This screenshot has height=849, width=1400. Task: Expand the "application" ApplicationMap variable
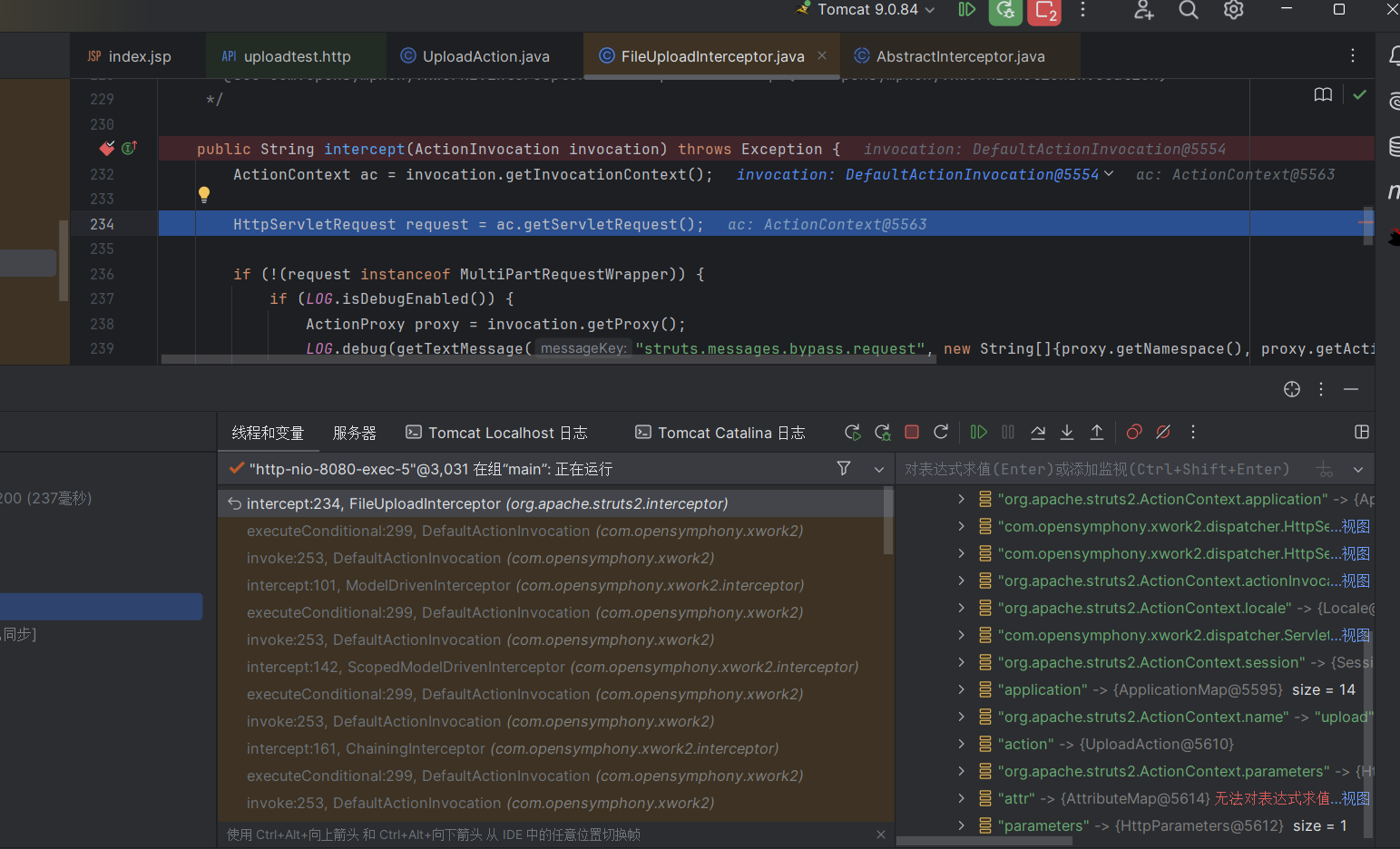[961, 689]
